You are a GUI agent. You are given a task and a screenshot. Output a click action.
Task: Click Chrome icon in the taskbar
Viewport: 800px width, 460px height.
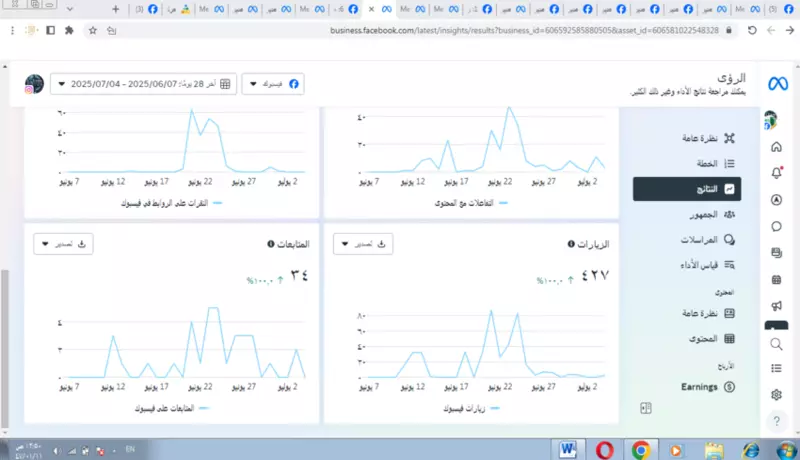(x=641, y=450)
